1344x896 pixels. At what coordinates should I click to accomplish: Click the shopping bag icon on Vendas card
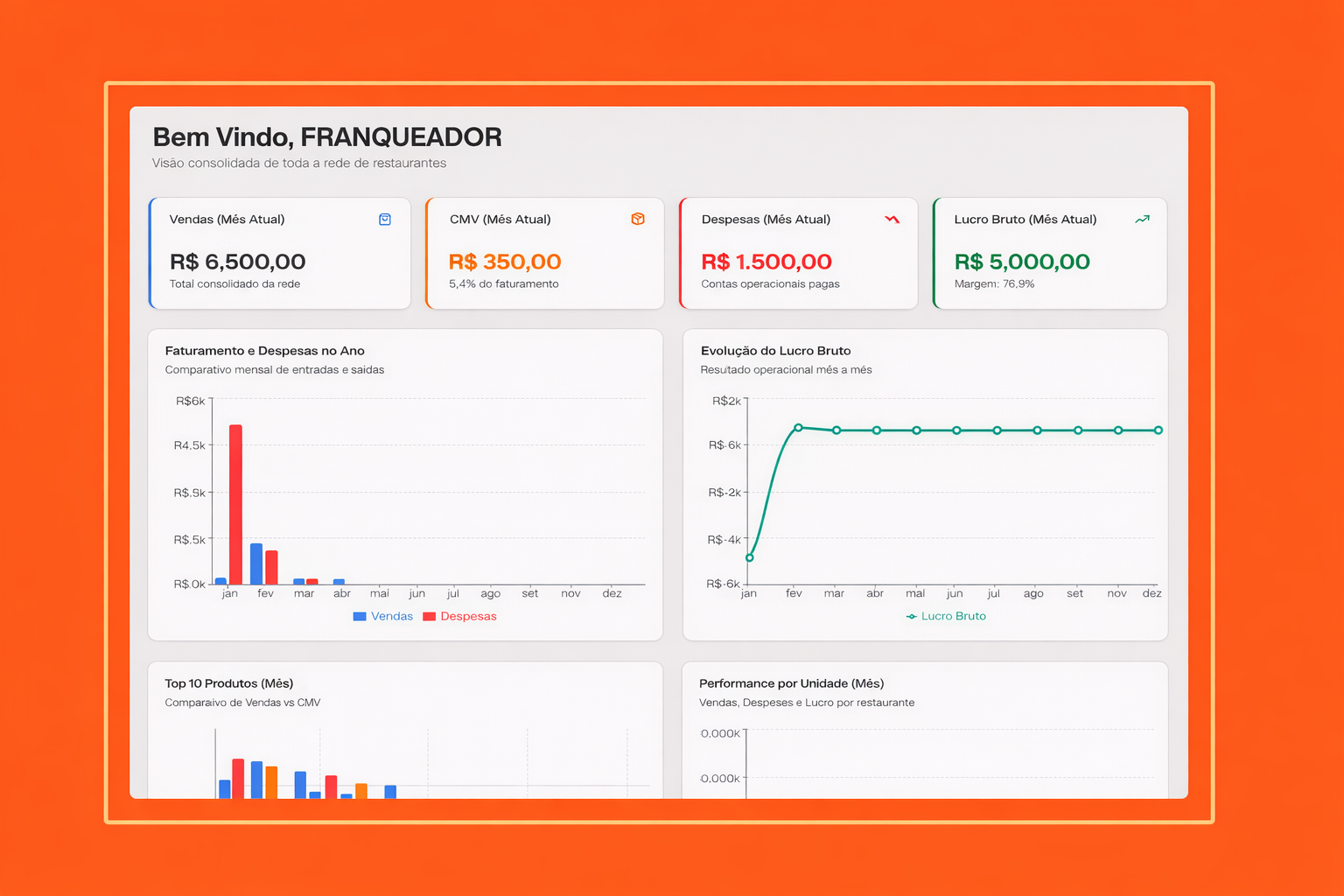[x=385, y=220]
